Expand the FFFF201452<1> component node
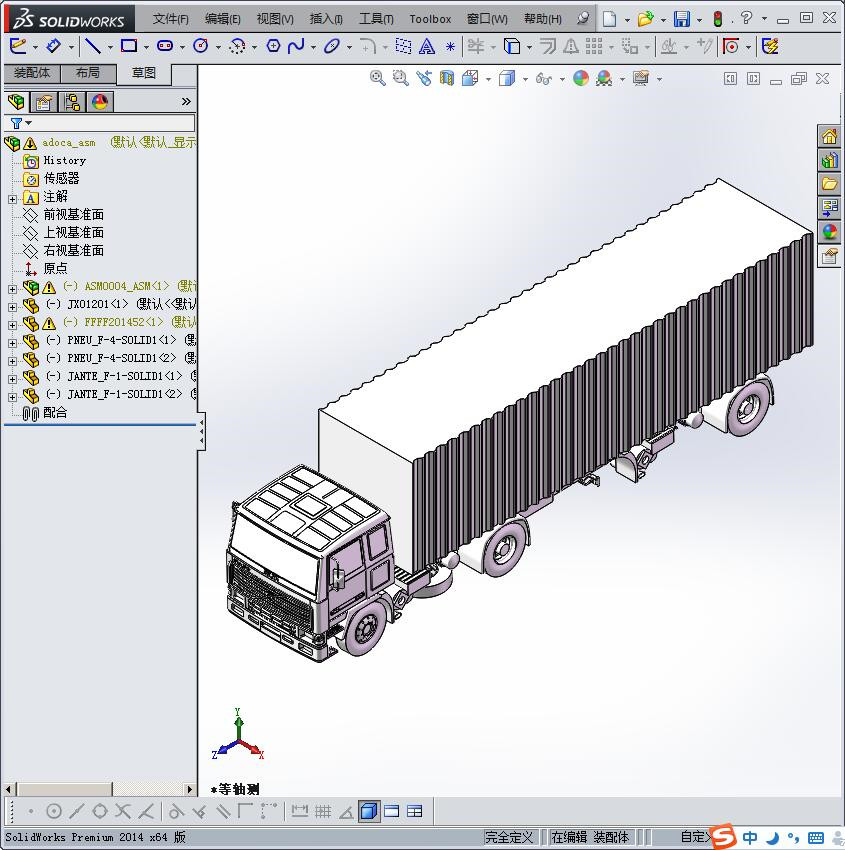 [12, 325]
